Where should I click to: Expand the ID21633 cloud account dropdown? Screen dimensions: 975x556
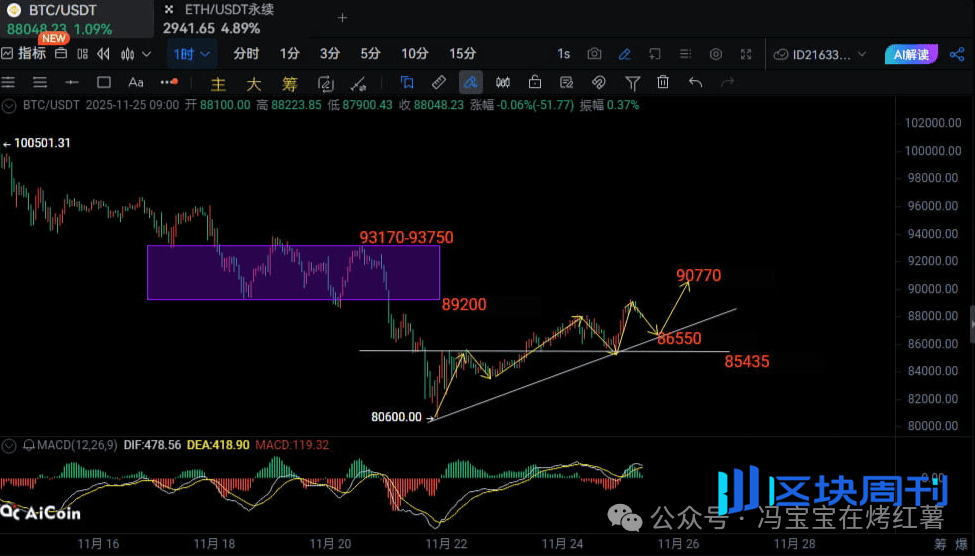pos(820,54)
